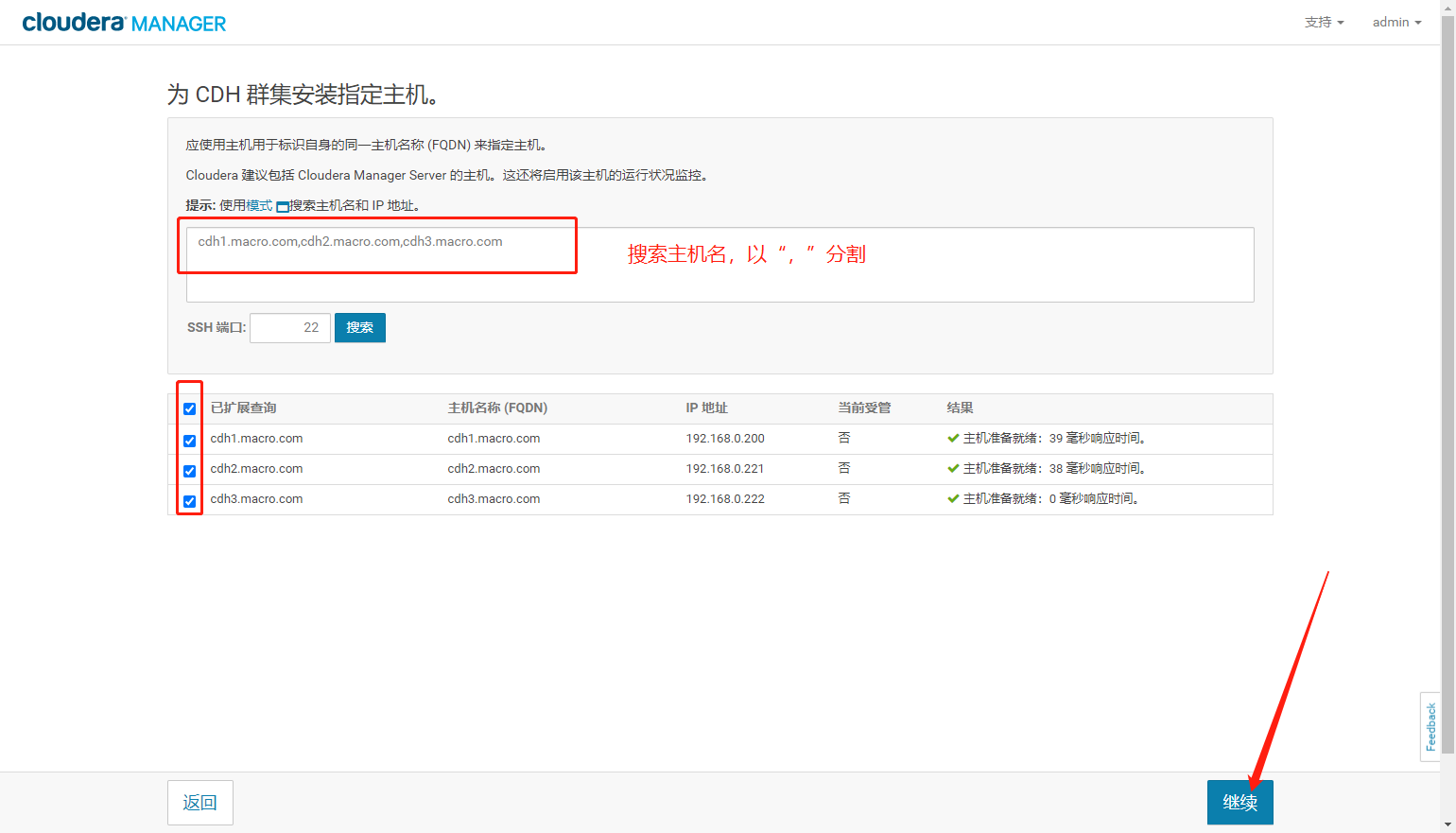Screen dimensions: 1456x833
Task: Click result text 主机准备就绪: 38 毫秒响应时间
Action: (x=1054, y=469)
